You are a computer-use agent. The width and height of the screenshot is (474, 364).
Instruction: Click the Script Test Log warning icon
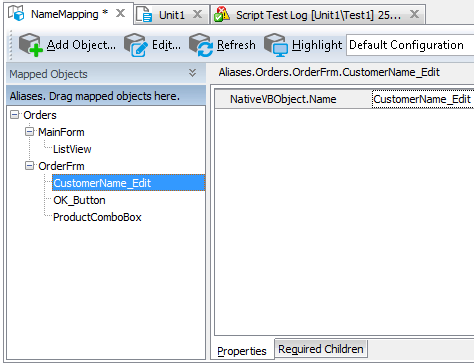222,15
